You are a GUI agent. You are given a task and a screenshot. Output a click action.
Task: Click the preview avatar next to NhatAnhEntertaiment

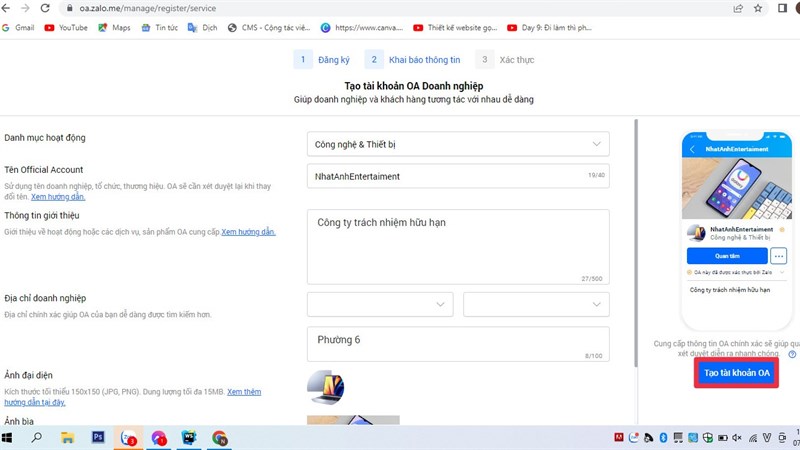click(x=696, y=233)
